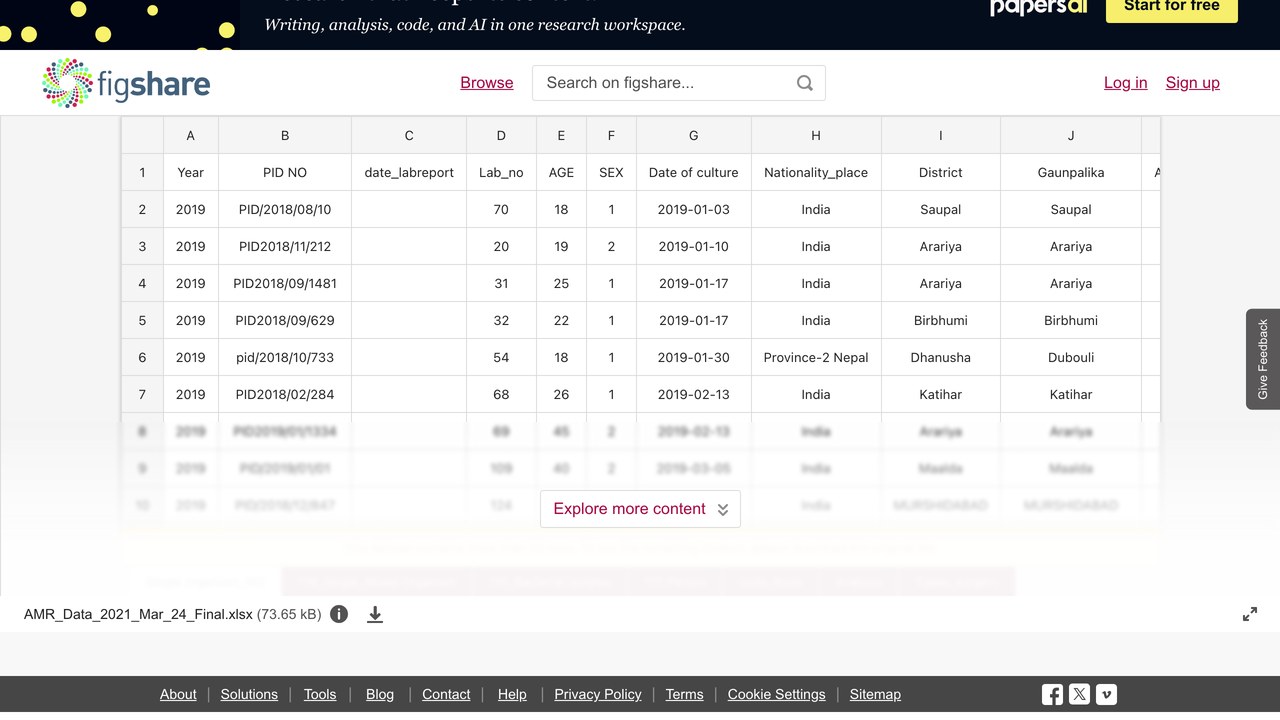Click the 'Dubouli' cell
Image resolution: width=1280 pixels, height=720 pixels.
[x=1071, y=358]
